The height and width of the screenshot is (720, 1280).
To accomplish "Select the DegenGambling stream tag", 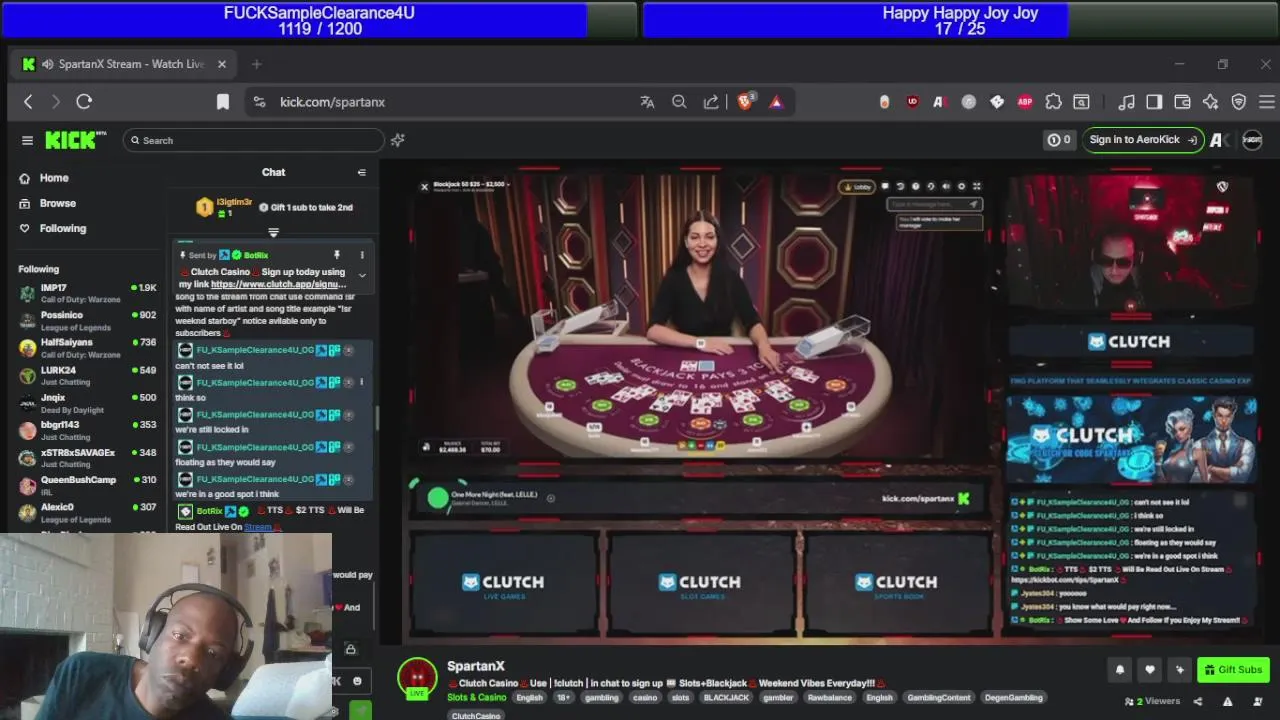I will tap(1012, 697).
